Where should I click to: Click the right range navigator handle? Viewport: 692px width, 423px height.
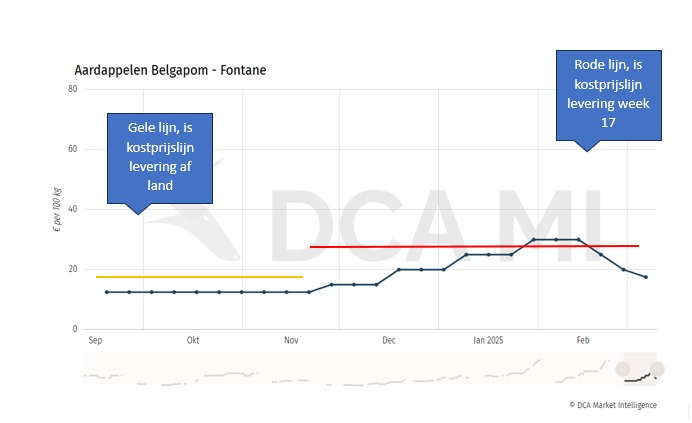coord(657,369)
